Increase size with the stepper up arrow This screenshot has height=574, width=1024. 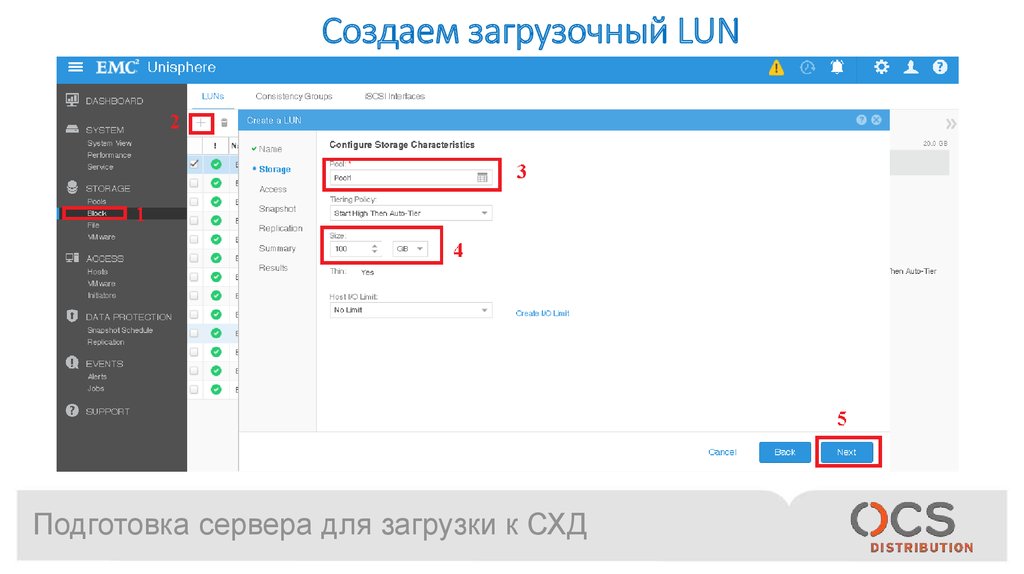(x=374, y=246)
